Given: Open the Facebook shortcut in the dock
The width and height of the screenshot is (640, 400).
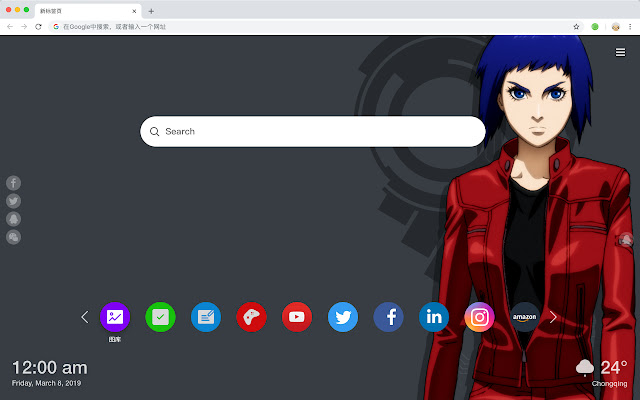Looking at the screenshot, I should (388, 317).
